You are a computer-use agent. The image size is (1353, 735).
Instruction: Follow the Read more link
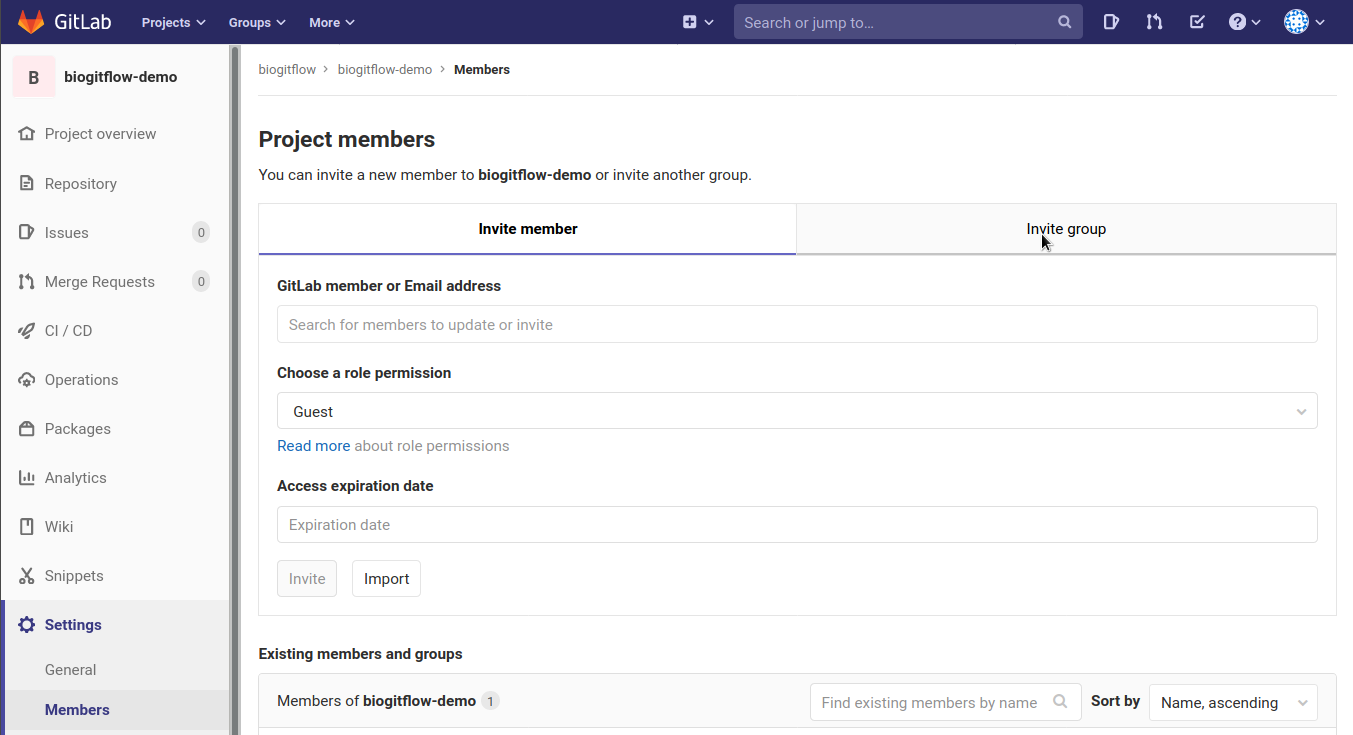coord(314,446)
